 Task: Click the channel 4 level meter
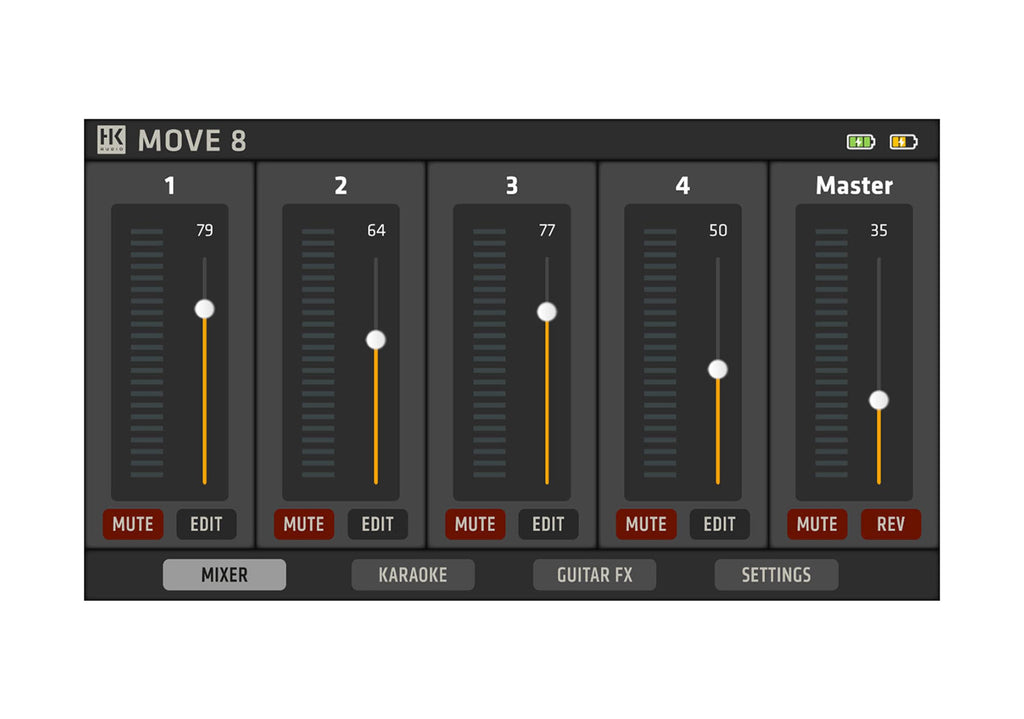pyautogui.click(x=660, y=353)
